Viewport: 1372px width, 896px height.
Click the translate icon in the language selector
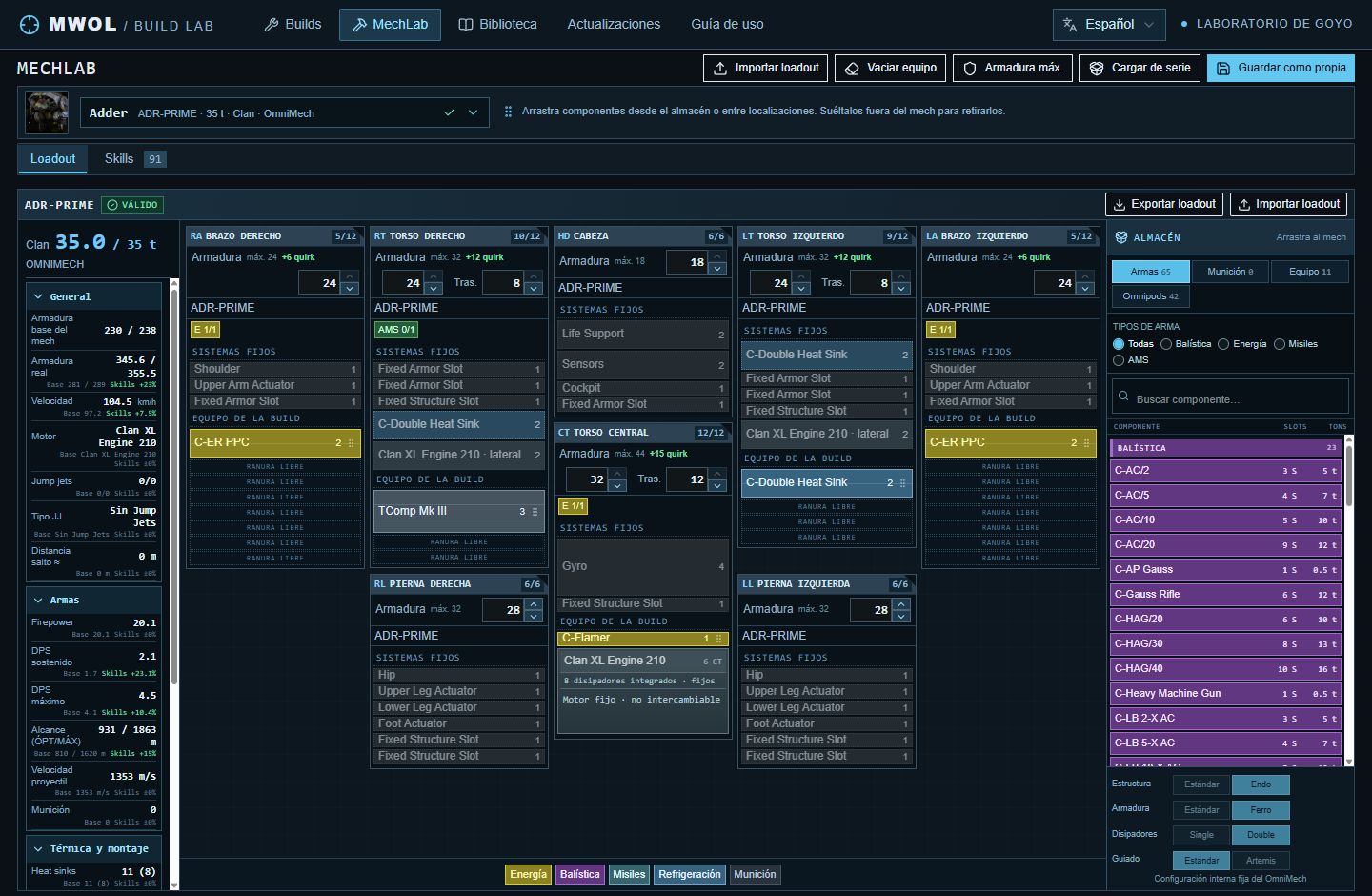tap(1070, 25)
